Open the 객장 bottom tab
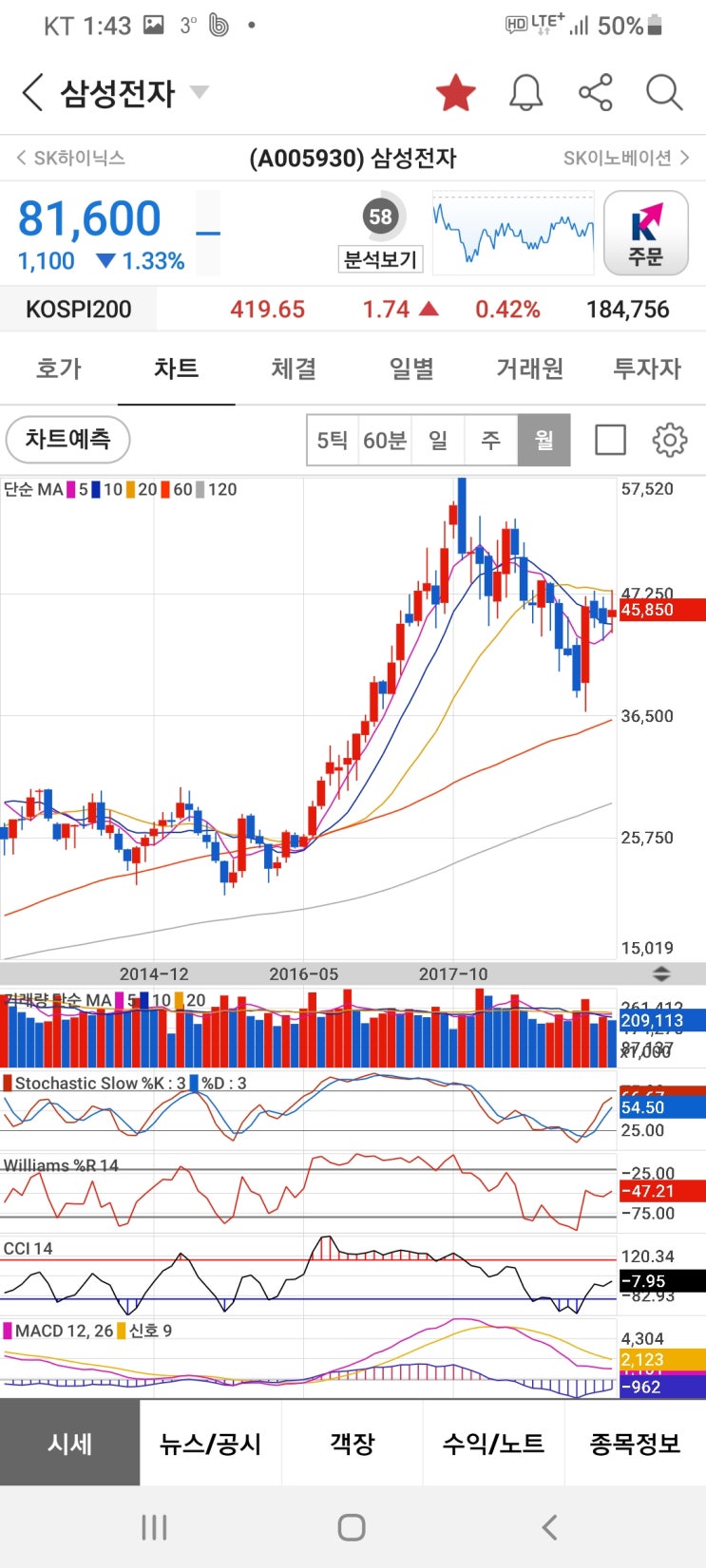The width and height of the screenshot is (706, 1568). [353, 1444]
